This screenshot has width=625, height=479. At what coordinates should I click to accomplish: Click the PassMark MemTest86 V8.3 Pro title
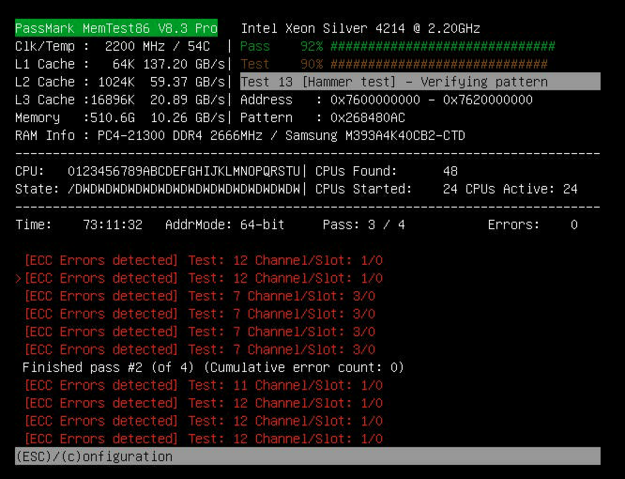pyautogui.click(x=116, y=28)
